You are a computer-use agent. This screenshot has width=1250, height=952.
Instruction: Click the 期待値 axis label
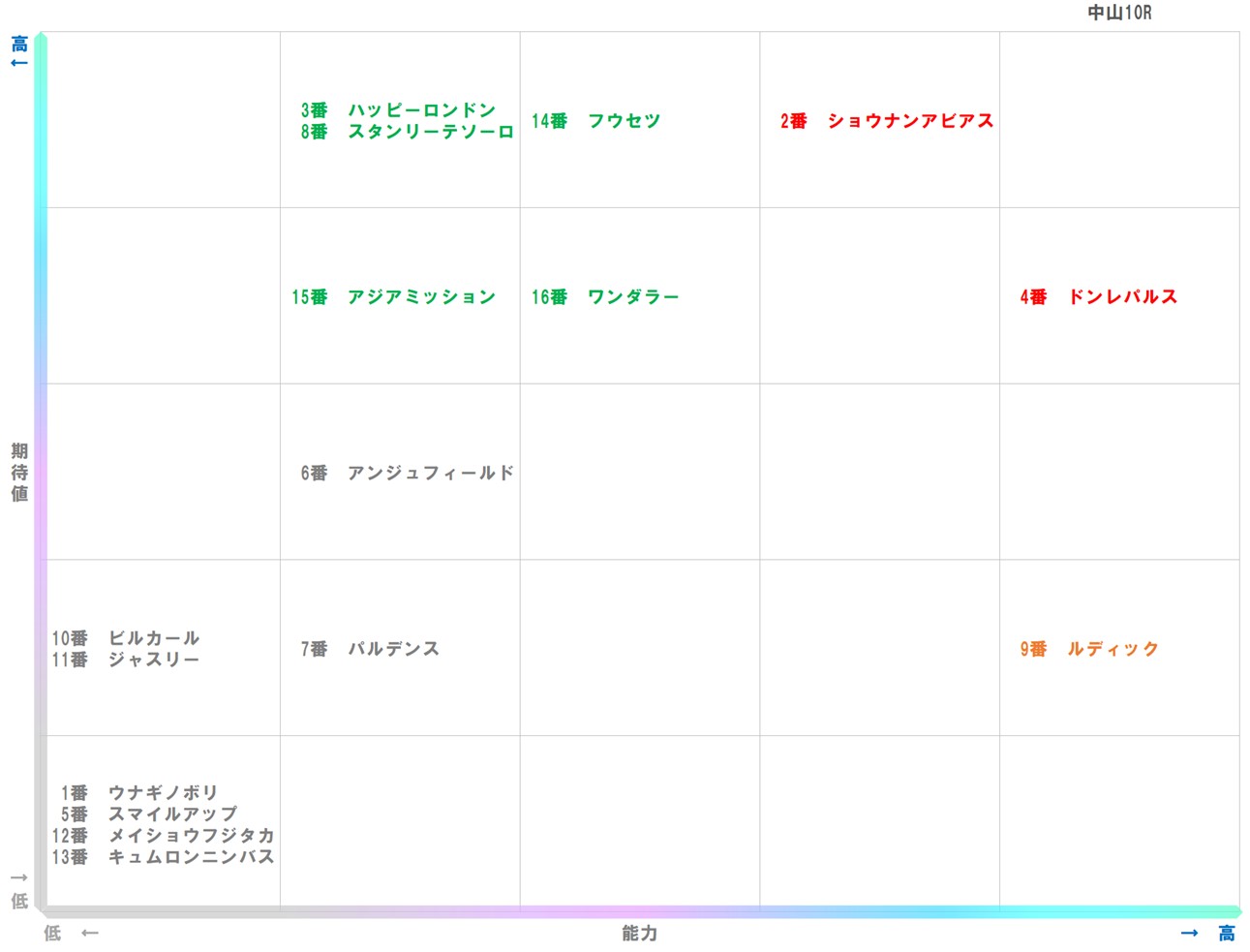click(16, 472)
